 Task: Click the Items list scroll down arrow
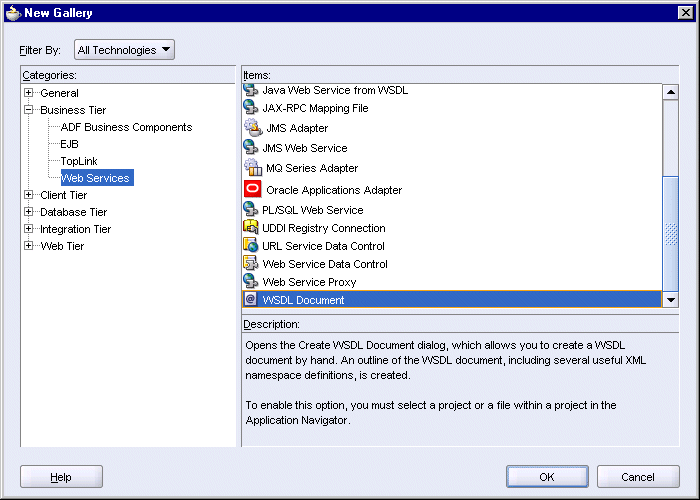[x=671, y=300]
